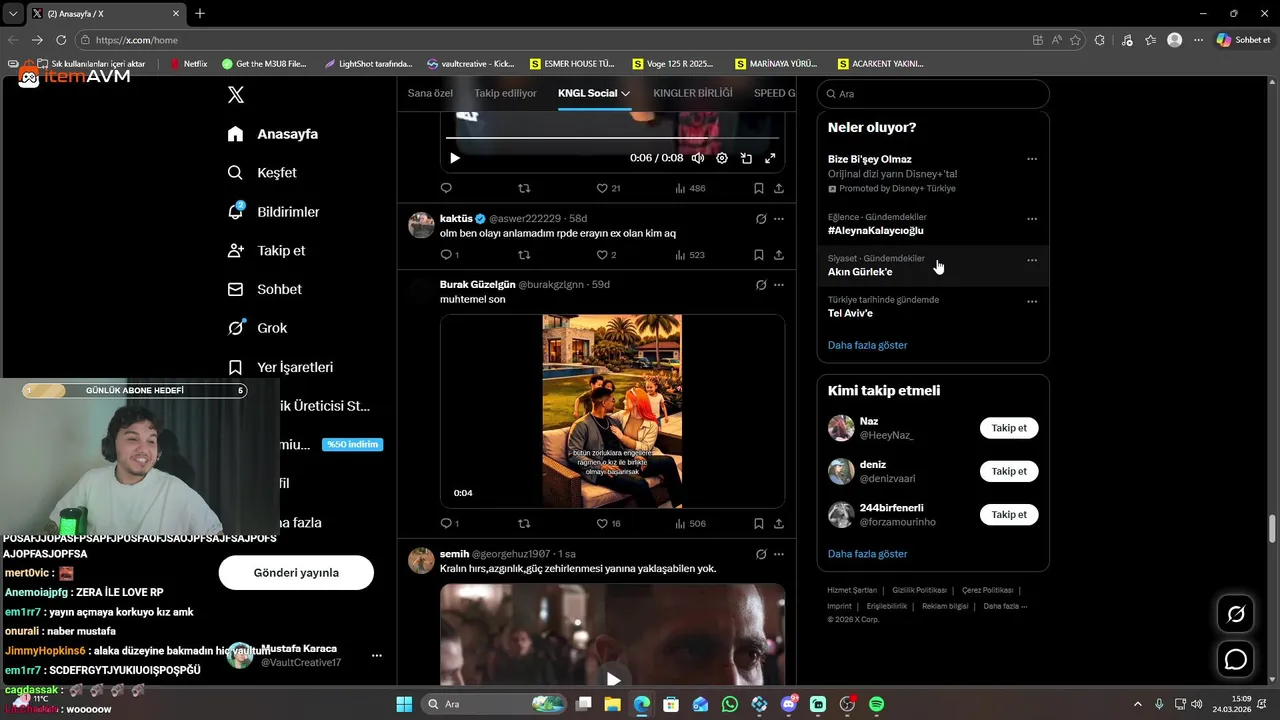Follow 244birfenerli with Takip et button
Screen dimensions: 1280x720
pos(1009,514)
